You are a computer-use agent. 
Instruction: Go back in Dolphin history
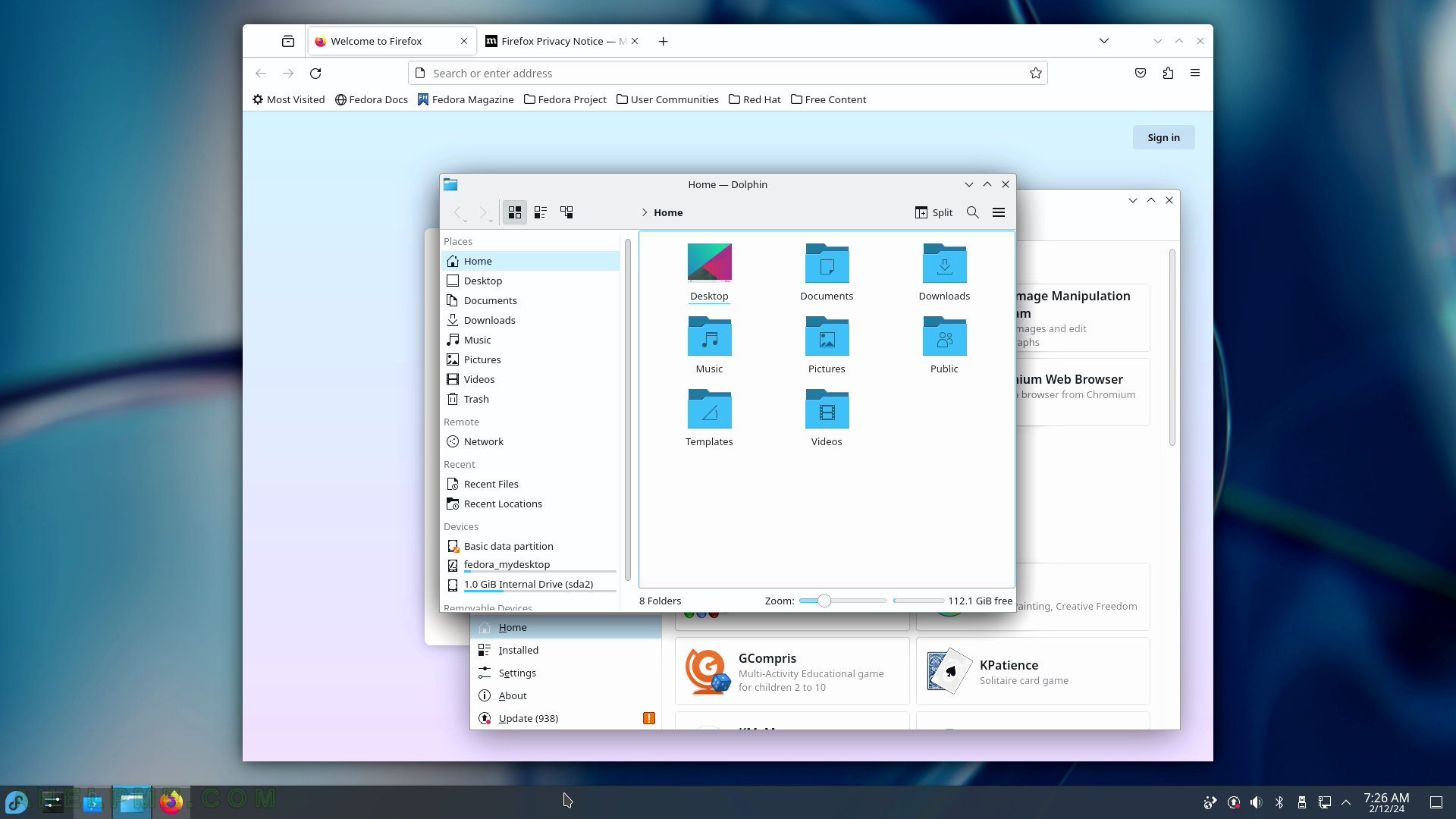pyautogui.click(x=457, y=212)
